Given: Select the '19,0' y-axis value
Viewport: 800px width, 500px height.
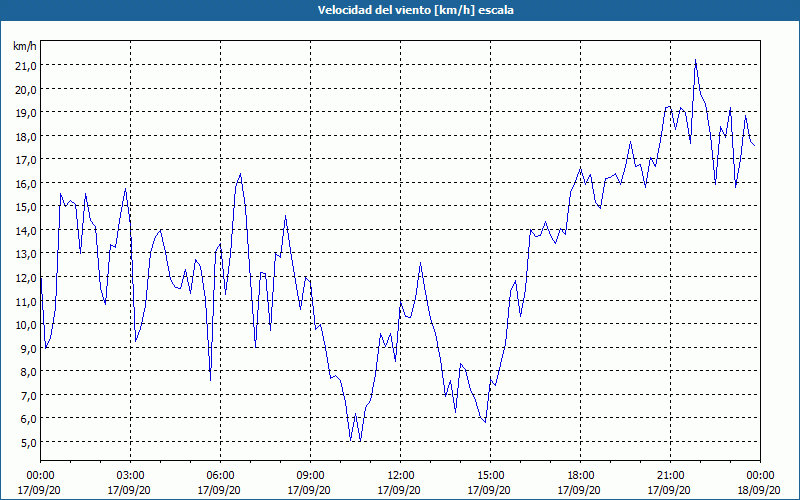Looking at the screenshot, I should pos(25,113).
